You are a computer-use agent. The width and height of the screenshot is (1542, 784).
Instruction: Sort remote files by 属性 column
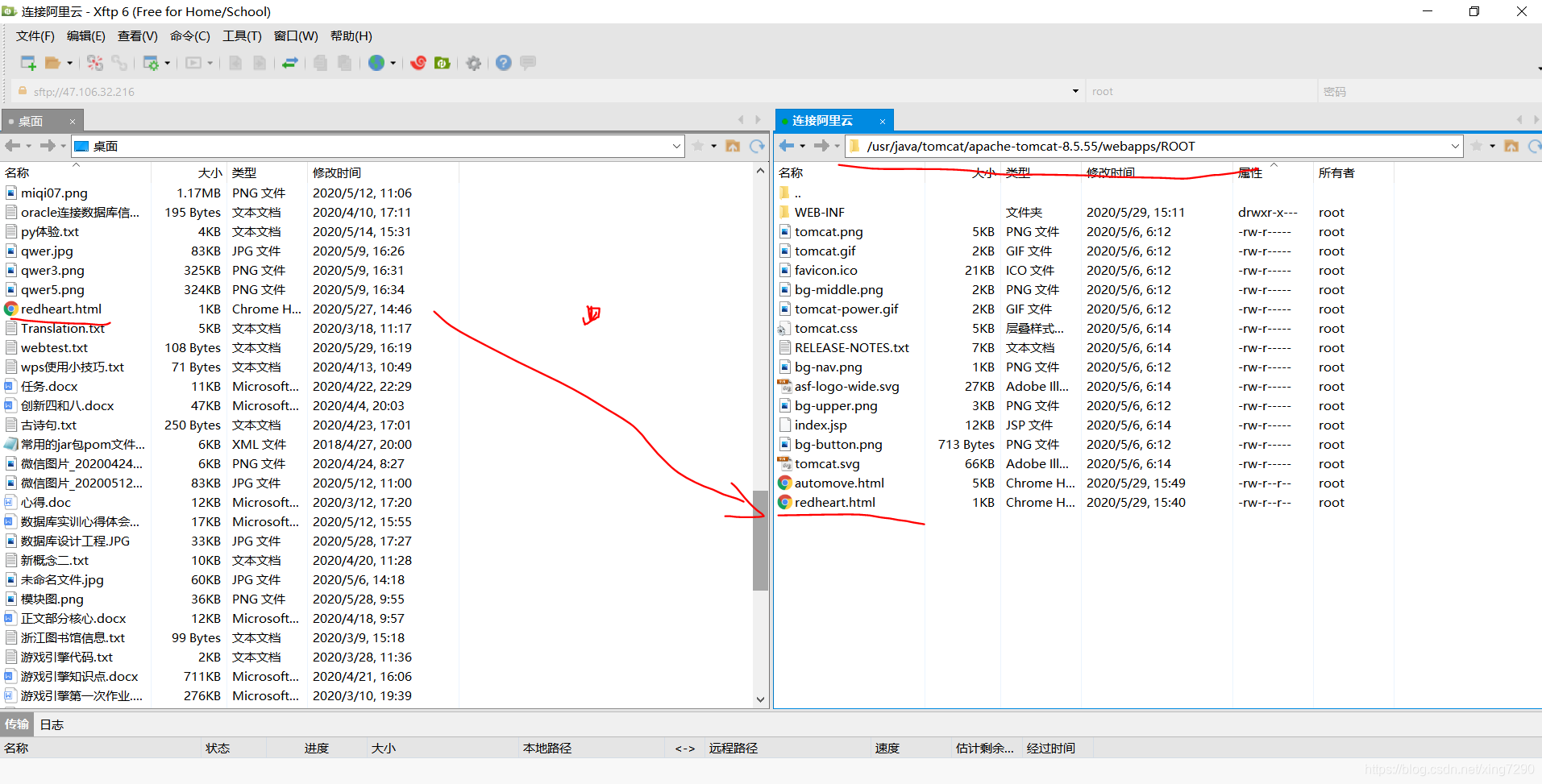[1250, 172]
